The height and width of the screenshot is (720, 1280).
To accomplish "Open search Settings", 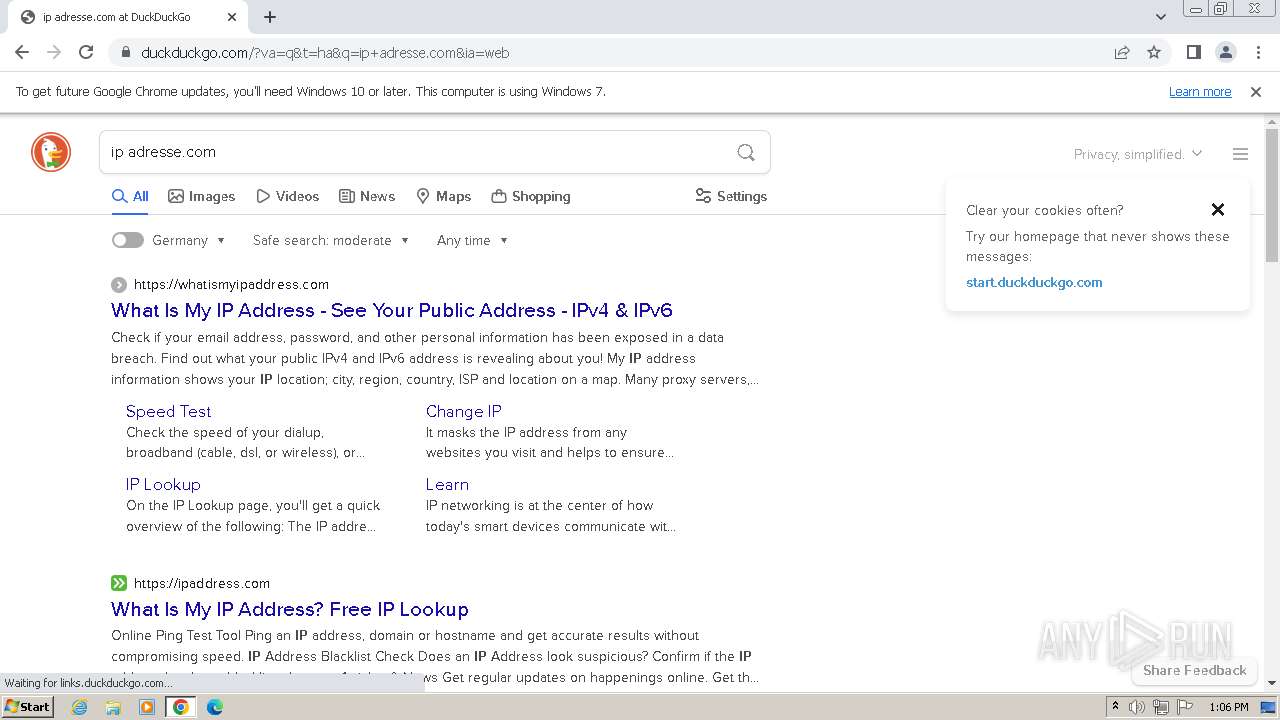I will coord(731,196).
